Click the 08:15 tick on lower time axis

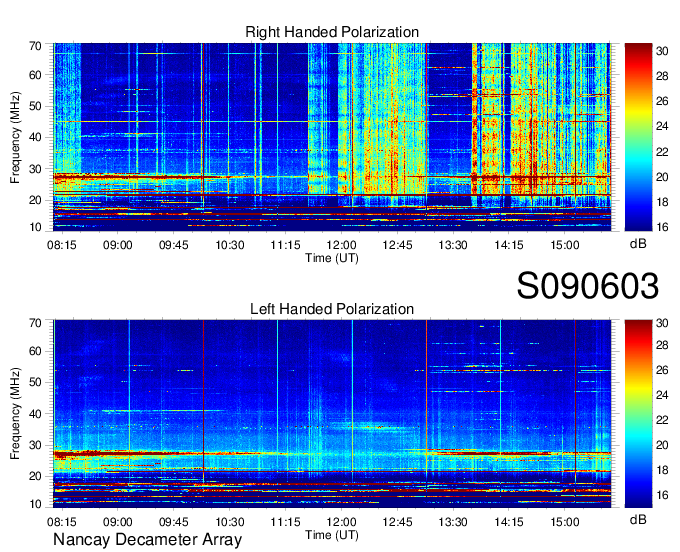[x=62, y=522]
